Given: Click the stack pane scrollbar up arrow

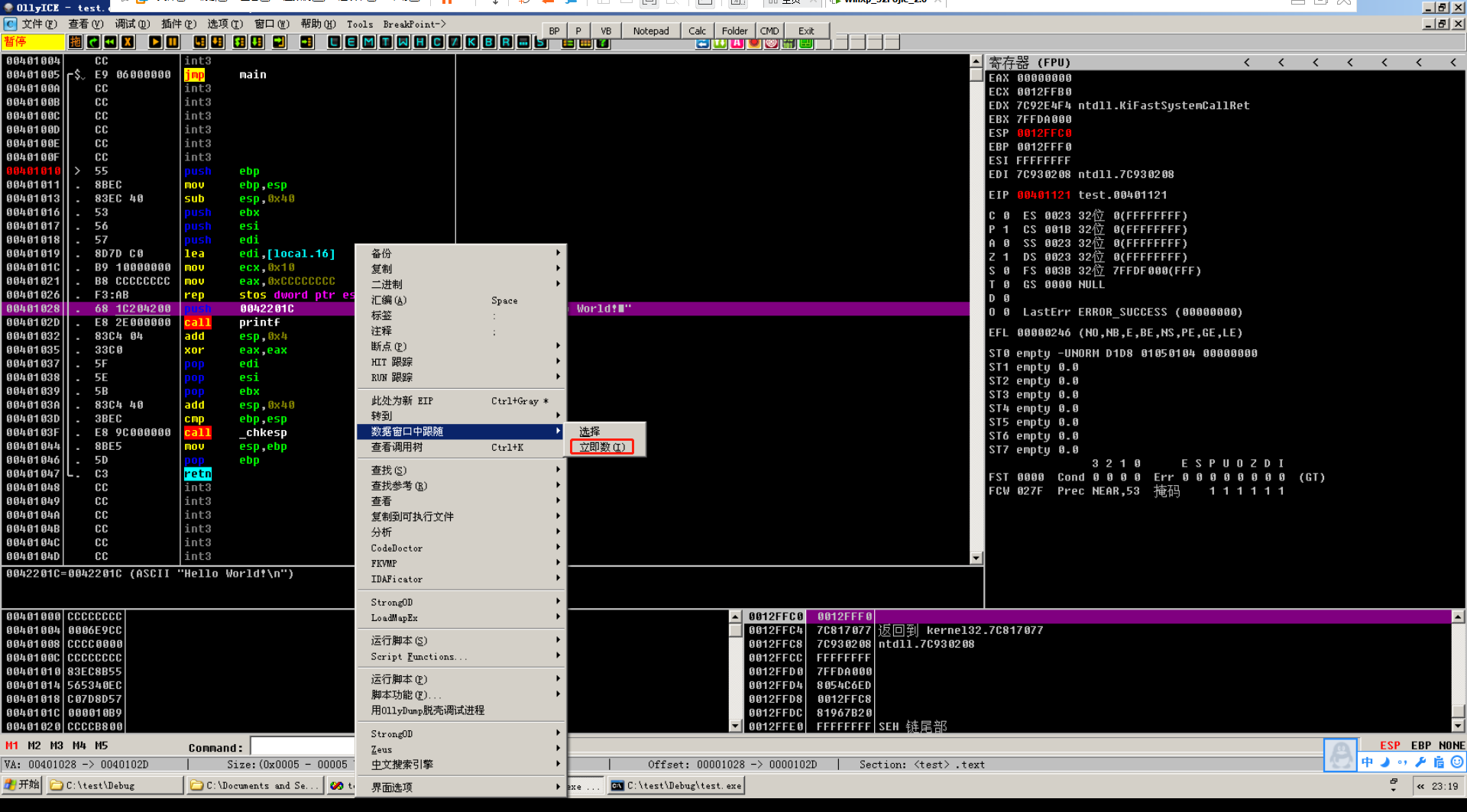Looking at the screenshot, I should 1458,616.
